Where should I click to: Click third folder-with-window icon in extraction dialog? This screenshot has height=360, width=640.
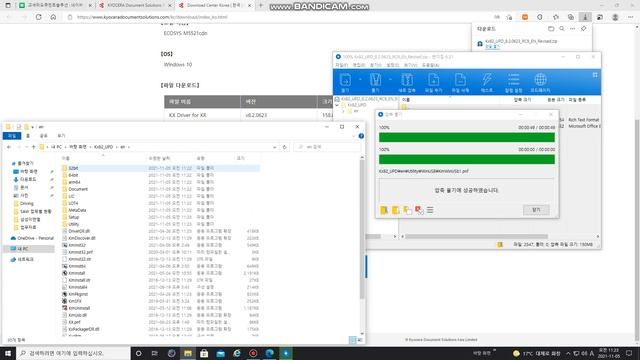407,210
